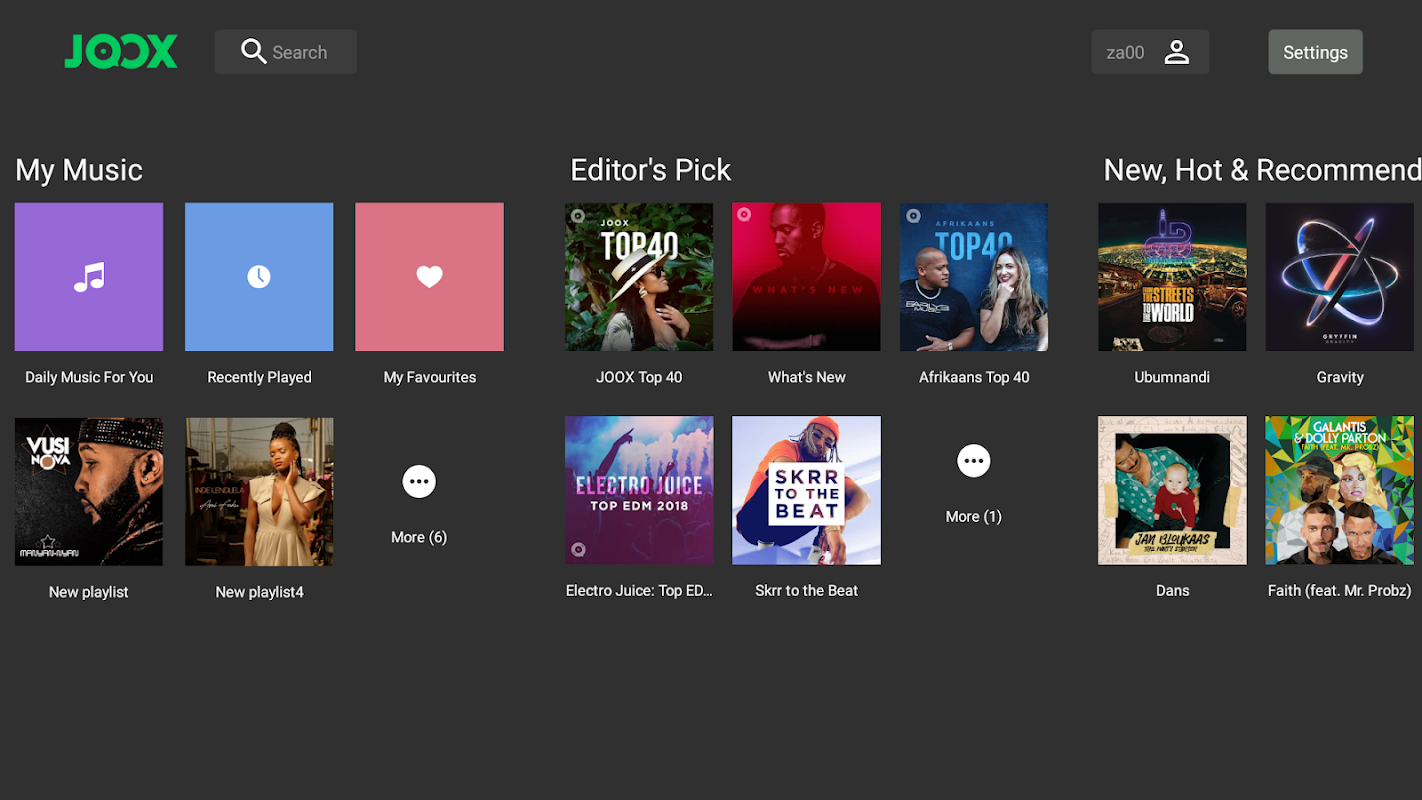Click the "New playlist4" label

pyautogui.click(x=259, y=592)
